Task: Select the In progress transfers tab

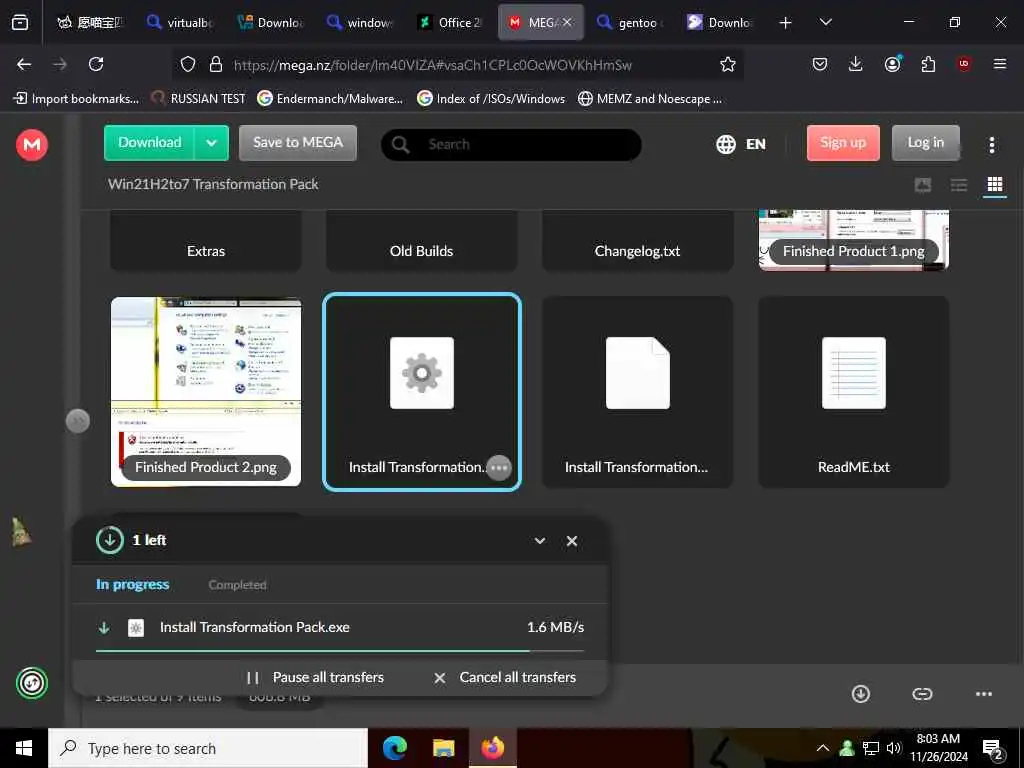Action: (133, 584)
